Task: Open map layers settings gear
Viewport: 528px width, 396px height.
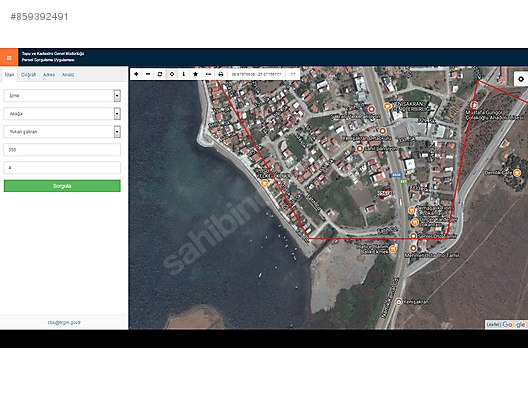Action: [521, 79]
